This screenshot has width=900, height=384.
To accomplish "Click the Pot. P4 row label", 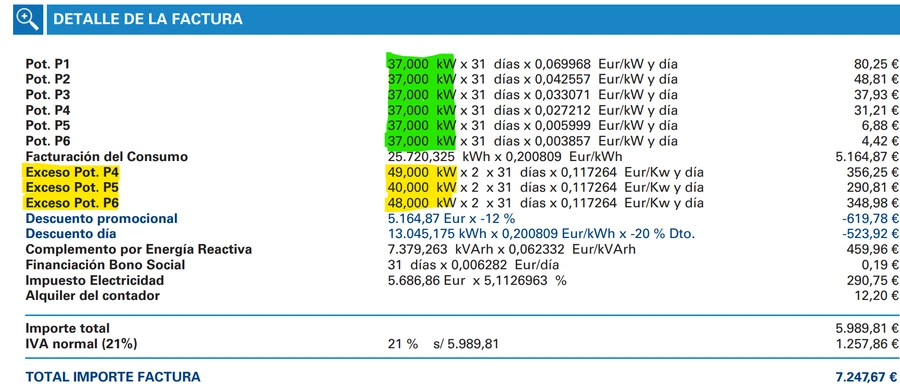I will [48, 110].
